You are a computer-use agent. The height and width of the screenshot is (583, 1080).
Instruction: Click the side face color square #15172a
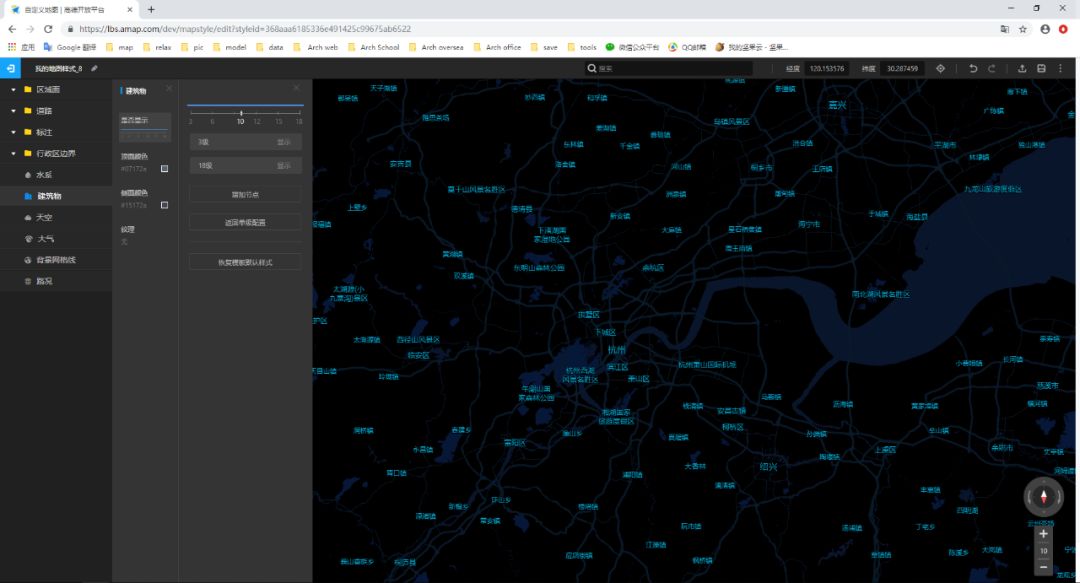pos(165,205)
